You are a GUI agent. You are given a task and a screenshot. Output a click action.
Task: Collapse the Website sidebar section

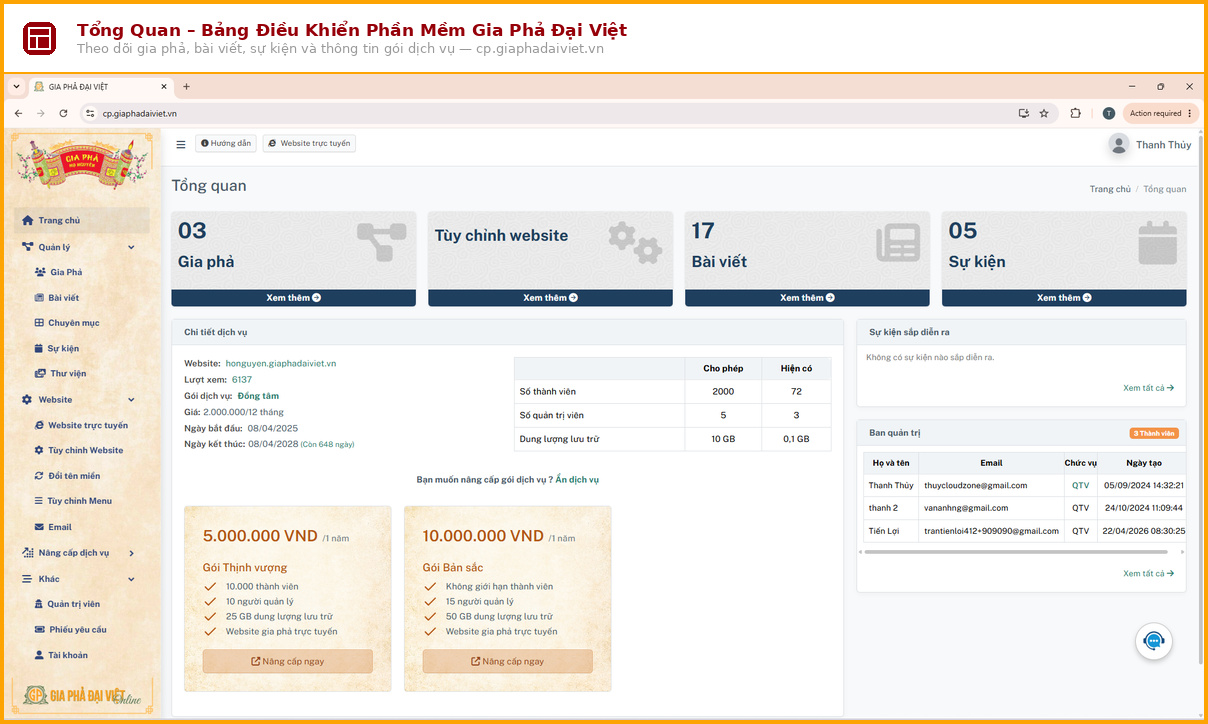82,400
